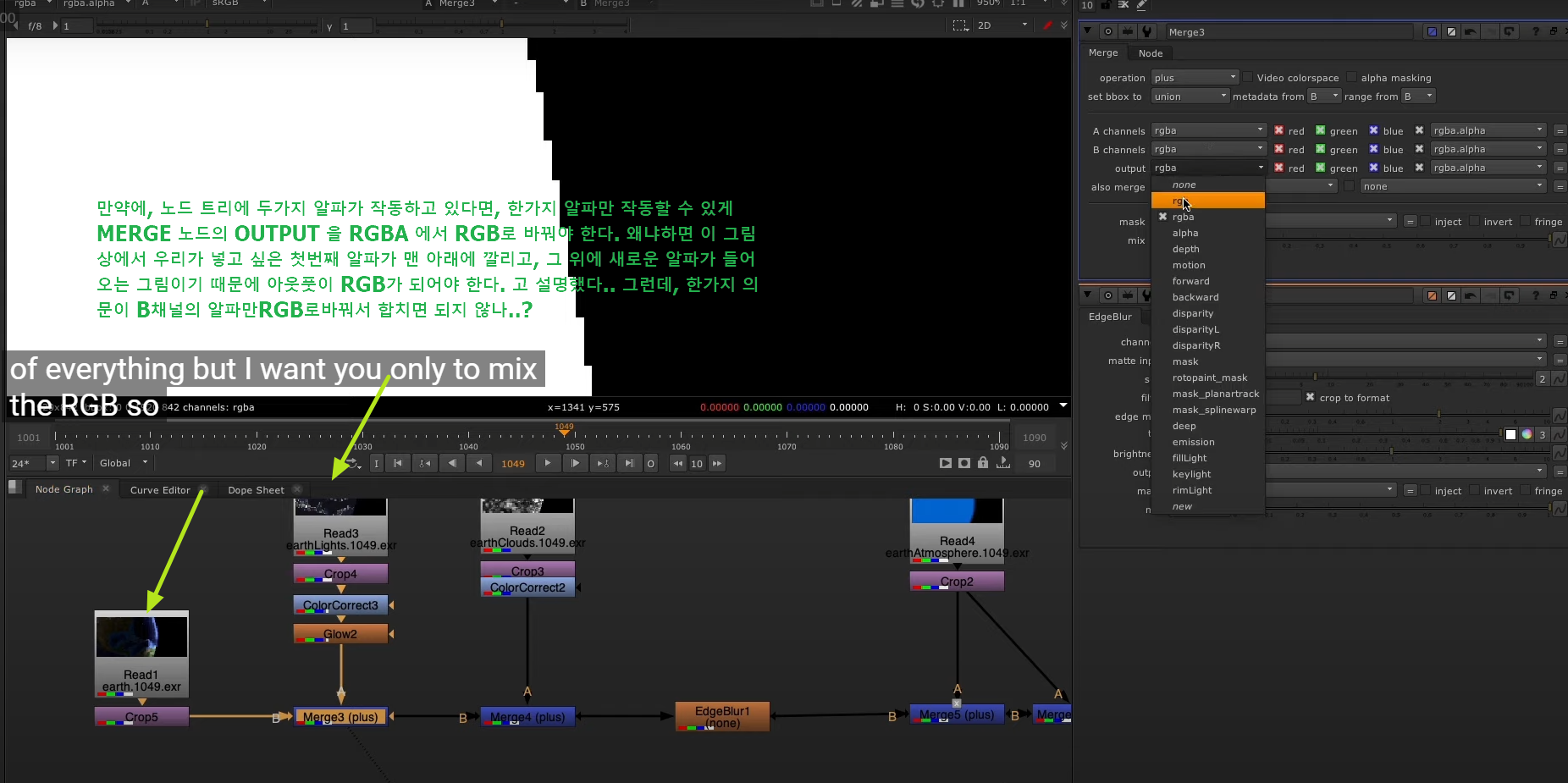The height and width of the screenshot is (783, 1568).
Task: Click Merge3 panel revert icon
Action: [1509, 31]
